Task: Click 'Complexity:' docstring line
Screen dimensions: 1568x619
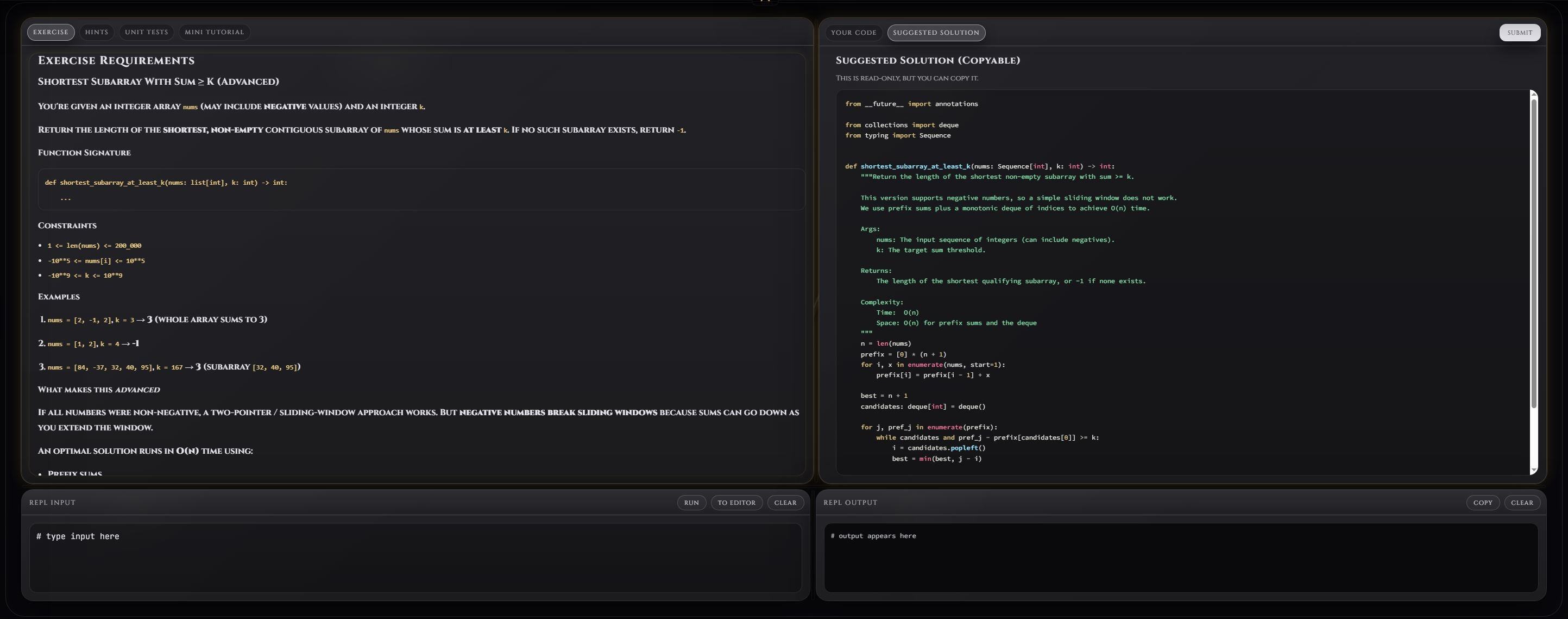Action: 881,302
